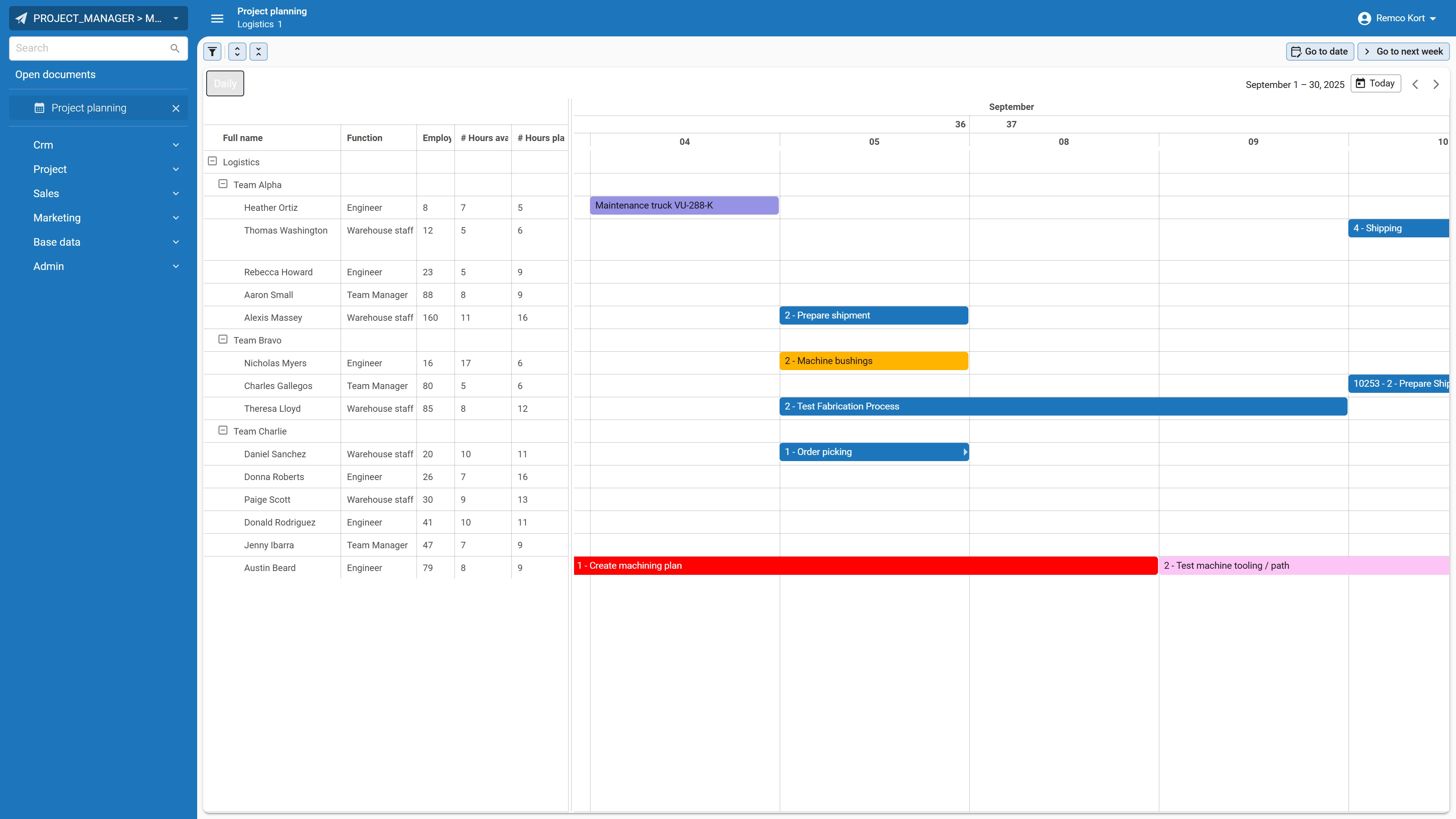Collapse the Team Alpha group
1456x819 pixels.
point(223,184)
